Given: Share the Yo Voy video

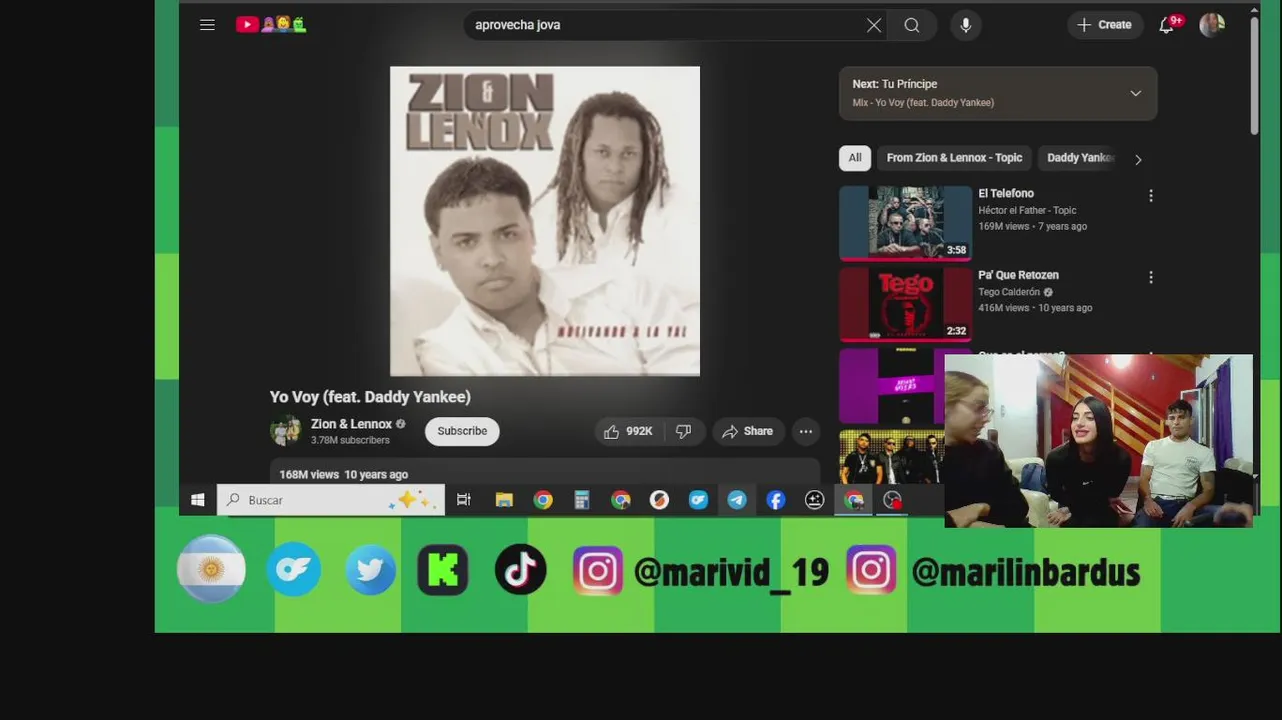Looking at the screenshot, I should (748, 431).
